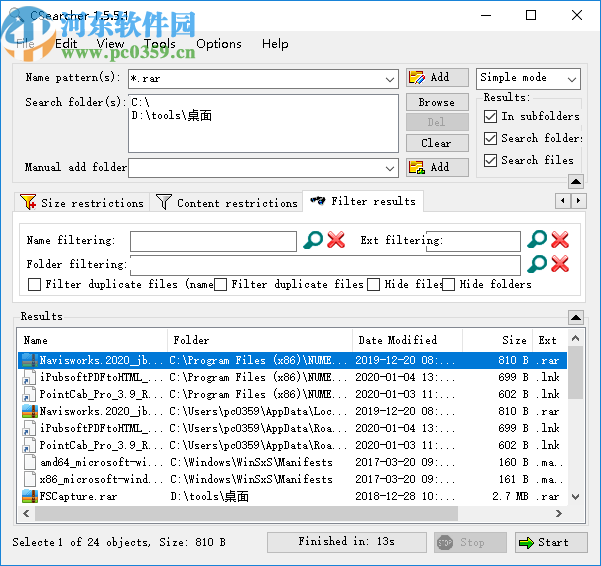The image size is (601, 566).
Task: Switch to Content restrictions tab
Action: point(227,202)
